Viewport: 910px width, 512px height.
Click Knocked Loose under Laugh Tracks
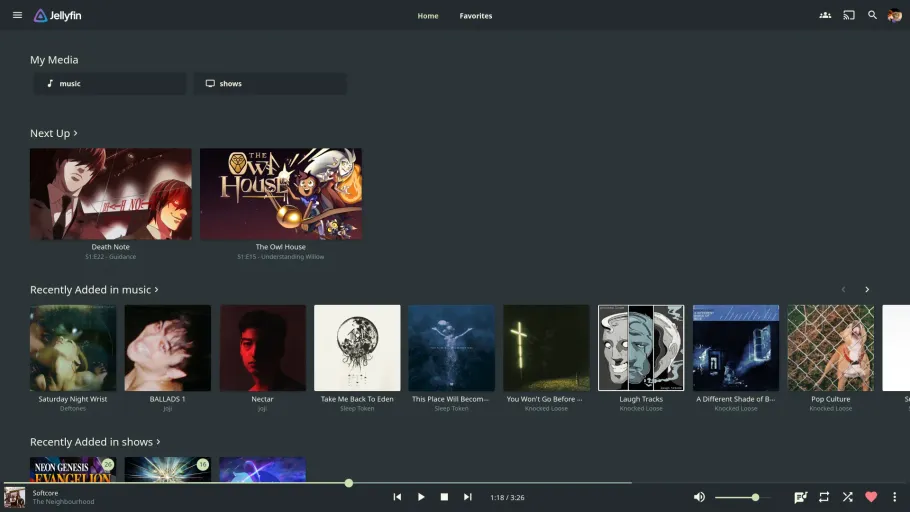(641, 409)
